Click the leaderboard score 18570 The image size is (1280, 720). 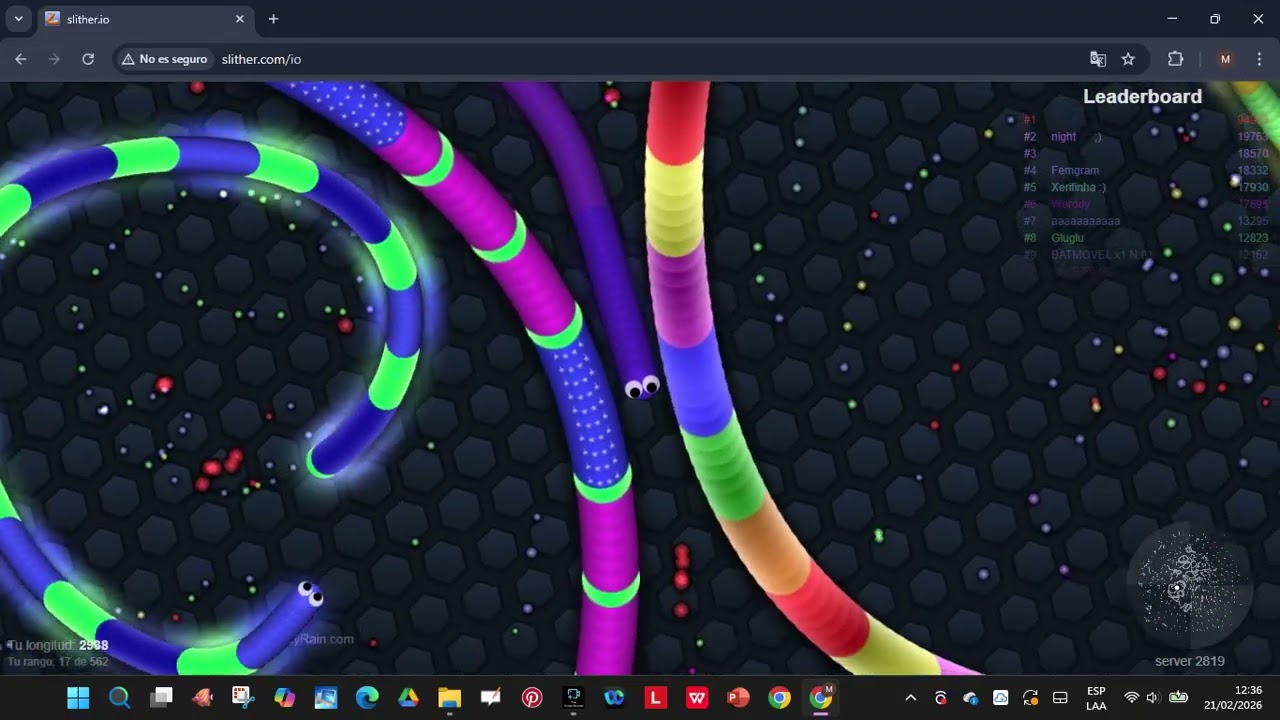coord(1253,154)
